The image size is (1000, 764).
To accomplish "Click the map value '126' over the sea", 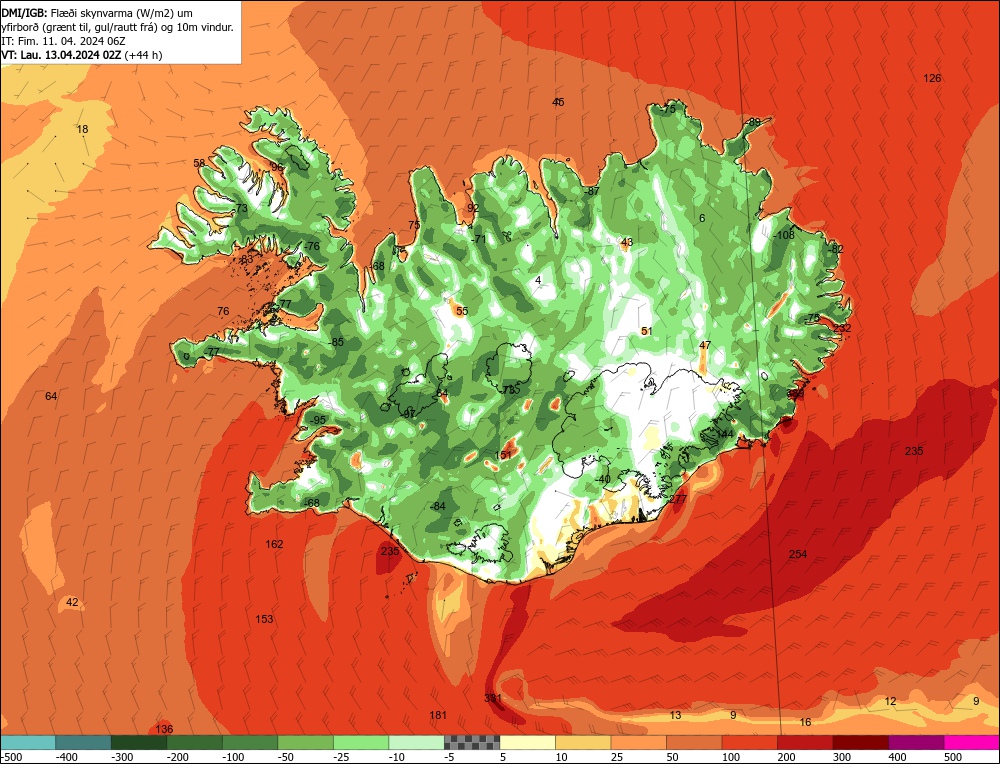I will (932, 78).
